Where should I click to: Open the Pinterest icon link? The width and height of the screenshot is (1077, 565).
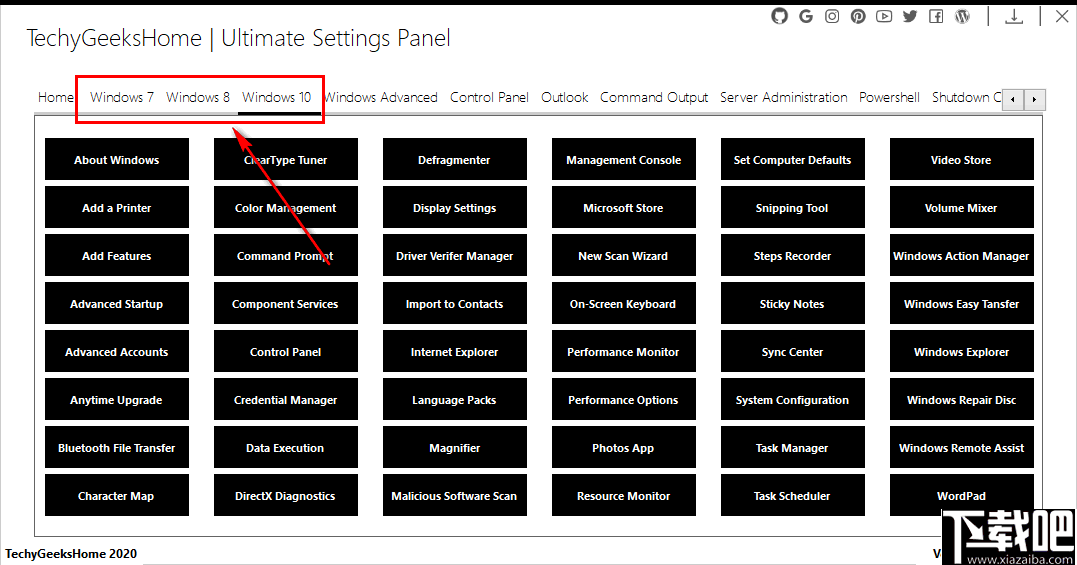pyautogui.click(x=858, y=16)
